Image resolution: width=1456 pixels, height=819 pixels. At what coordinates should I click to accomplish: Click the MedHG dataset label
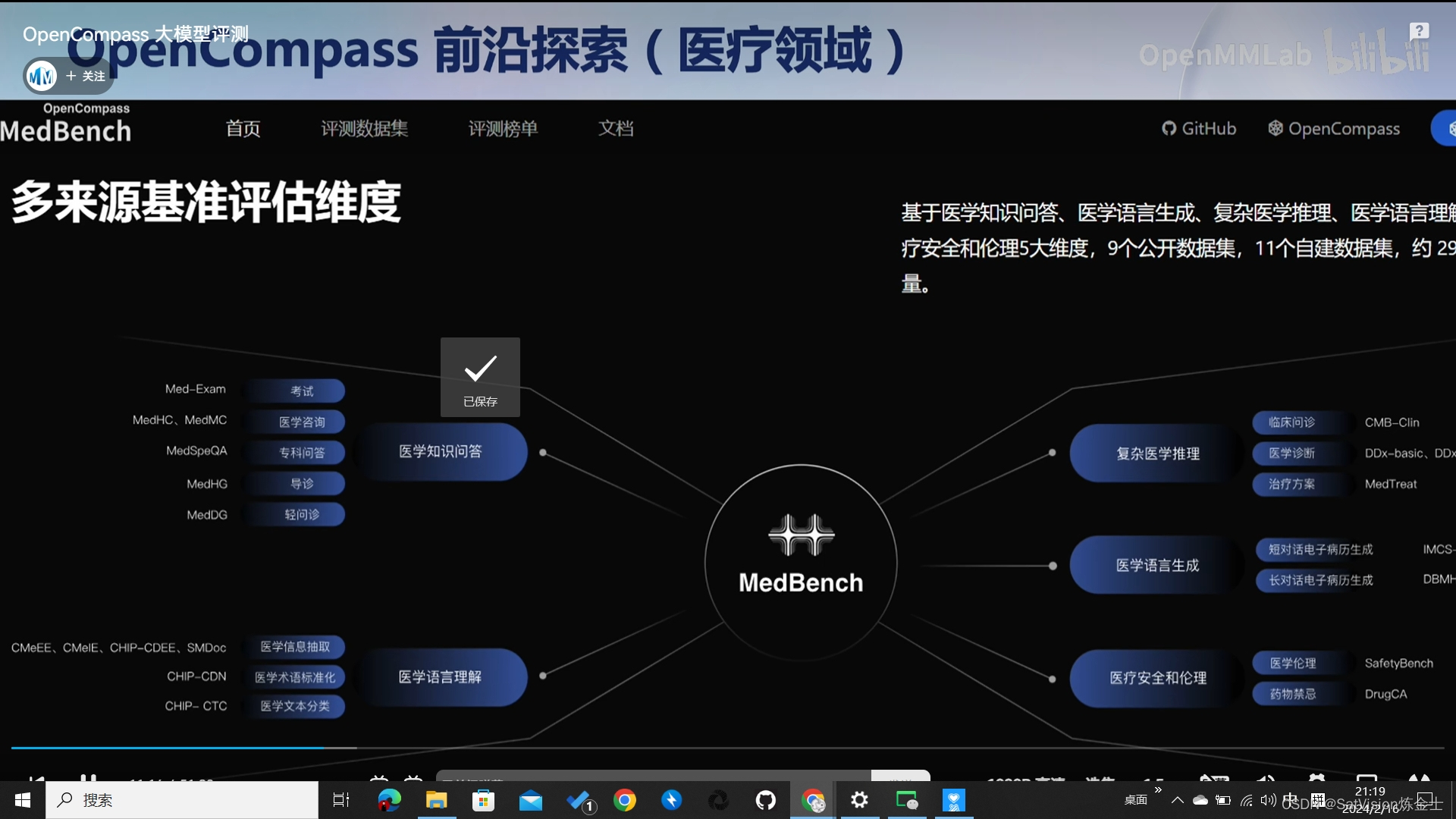[207, 484]
